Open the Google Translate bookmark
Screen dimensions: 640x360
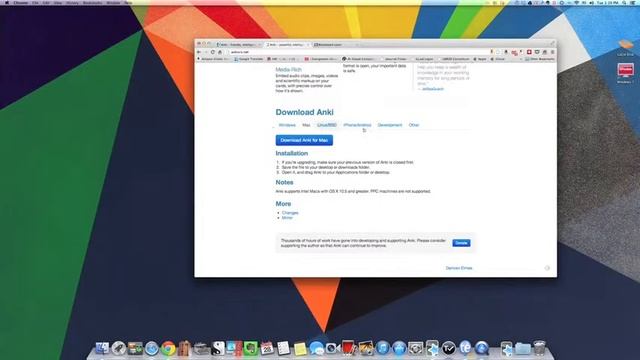249,59
